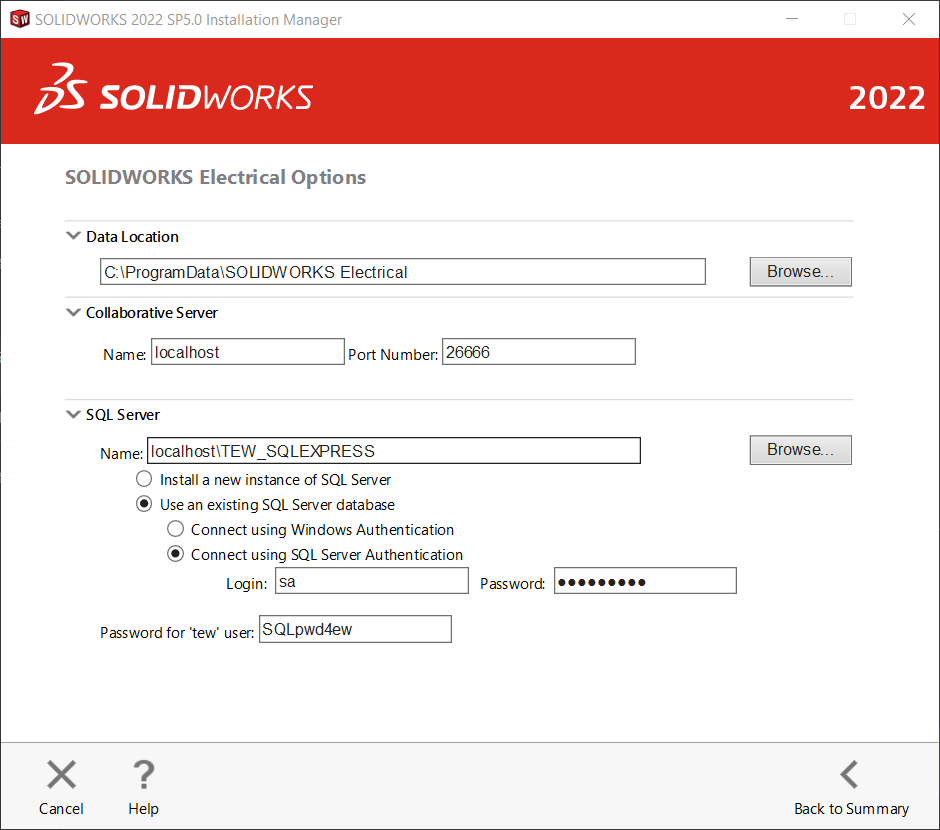Collapse the SQL Server section

click(x=73, y=414)
